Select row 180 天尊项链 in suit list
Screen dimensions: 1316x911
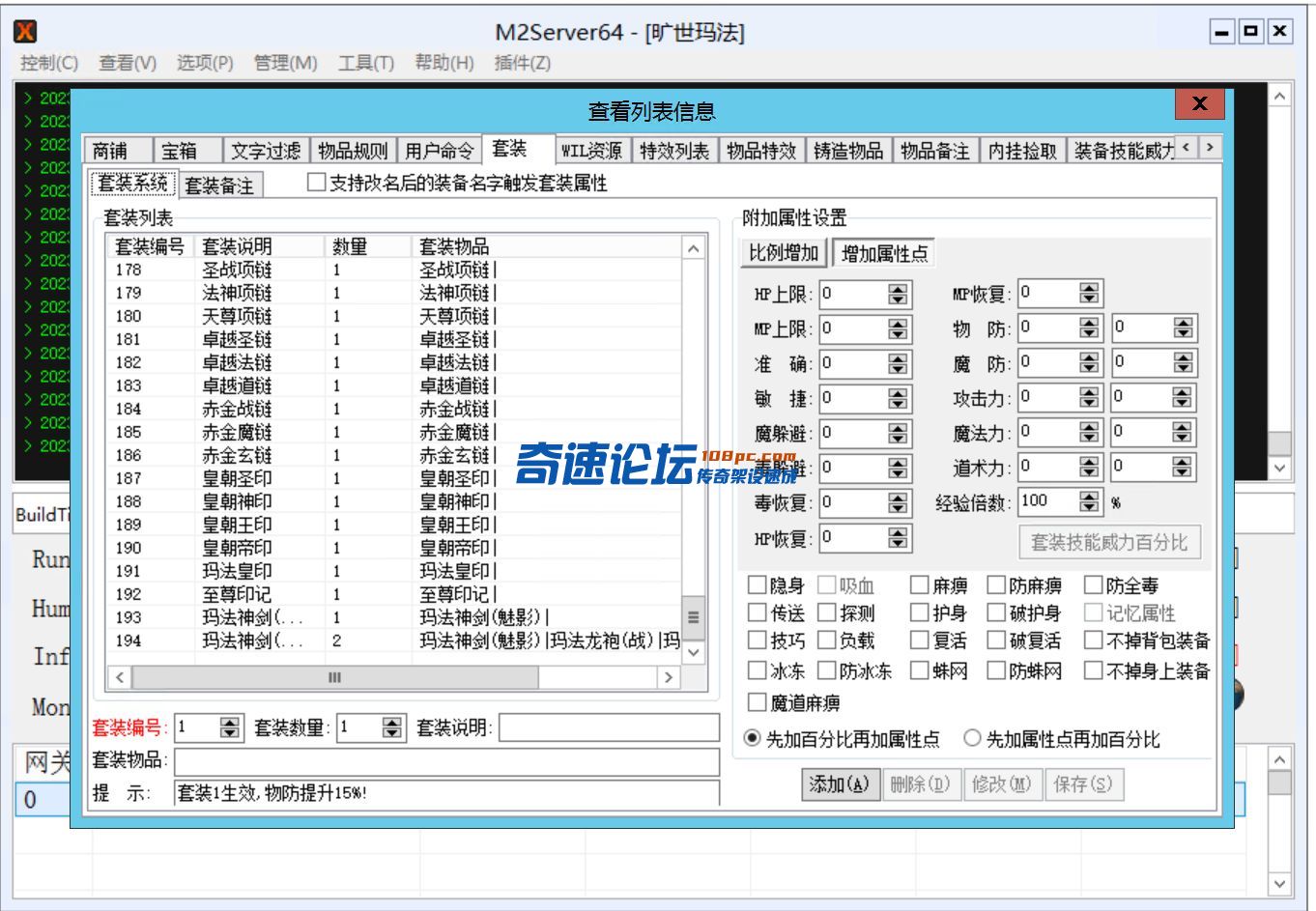click(393, 316)
